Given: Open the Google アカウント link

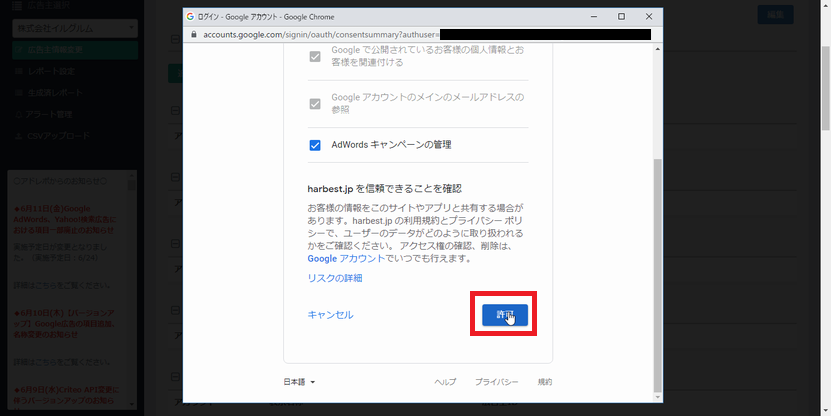Looking at the screenshot, I should [x=346, y=259].
